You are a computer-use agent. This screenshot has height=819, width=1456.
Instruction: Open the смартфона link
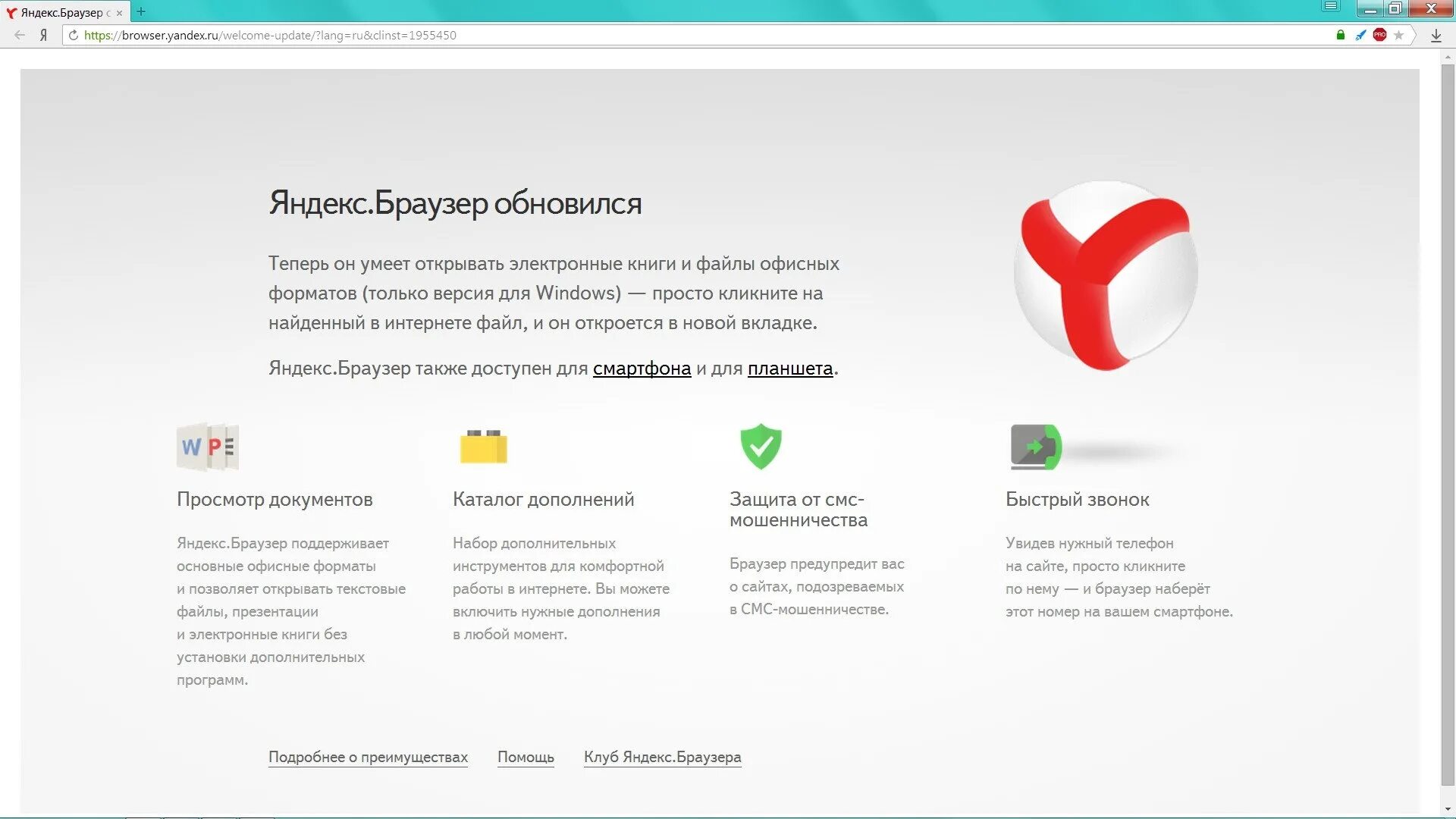[x=642, y=369]
